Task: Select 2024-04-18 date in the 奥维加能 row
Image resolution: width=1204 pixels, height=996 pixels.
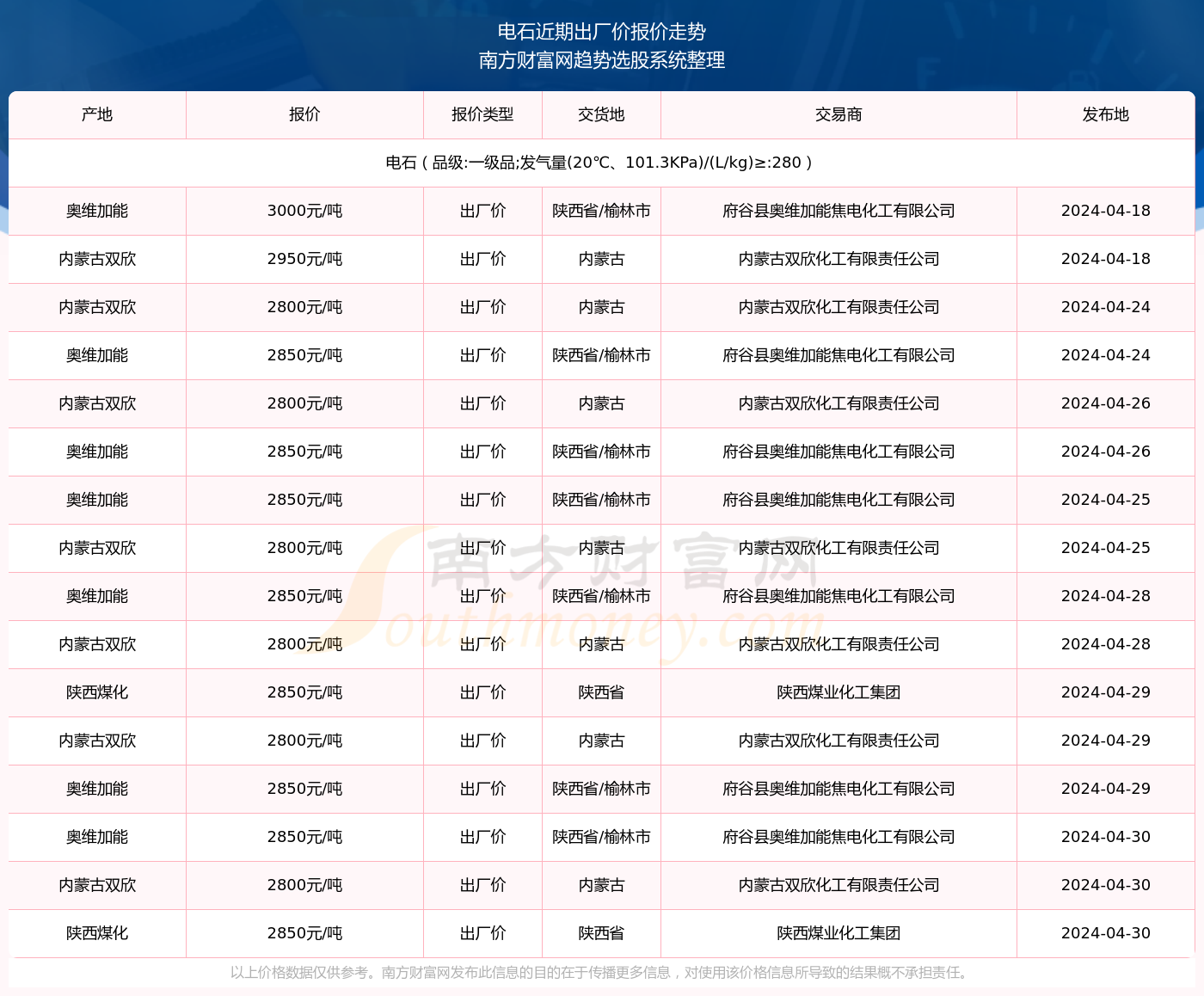Action: 1106,211
